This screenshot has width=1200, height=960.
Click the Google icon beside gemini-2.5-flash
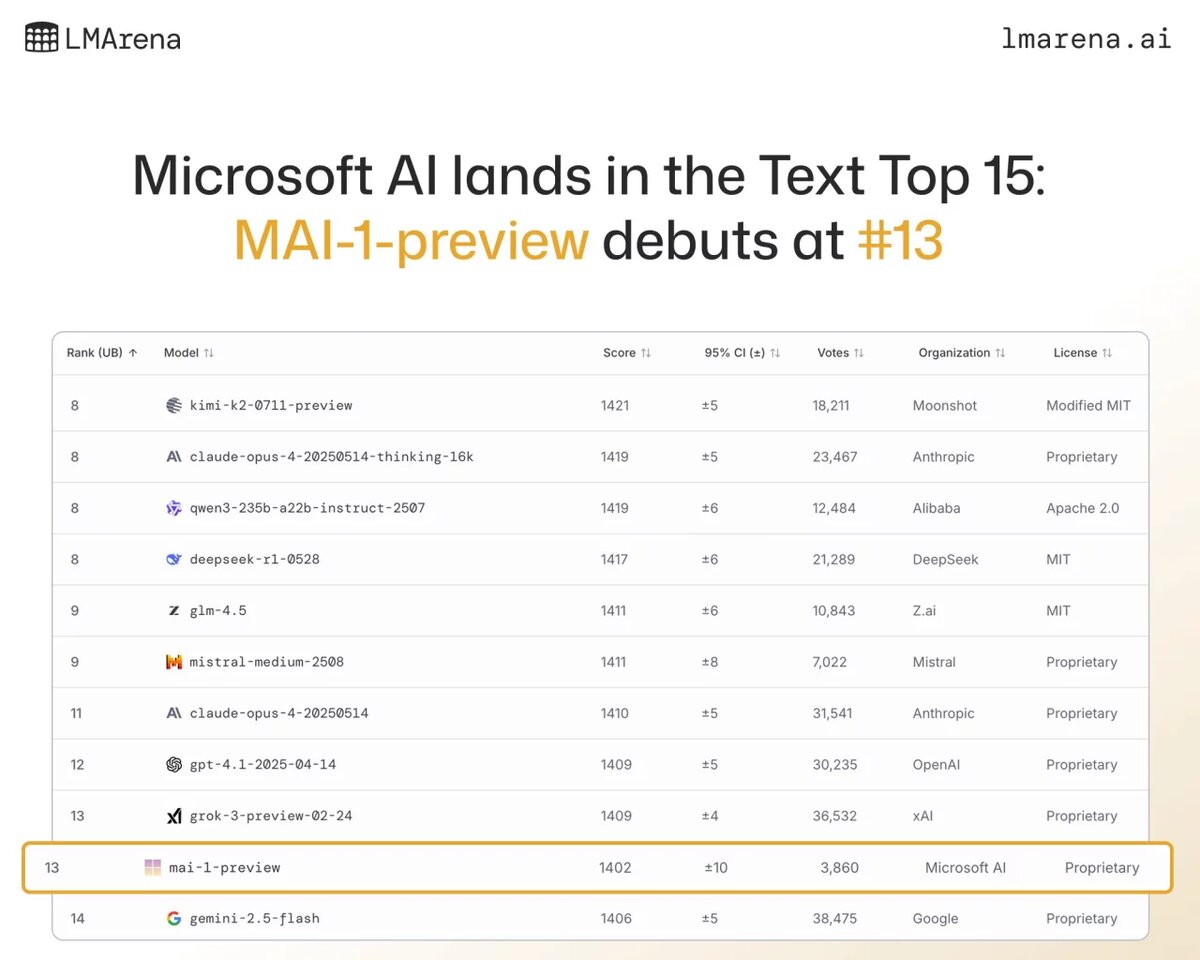point(174,919)
